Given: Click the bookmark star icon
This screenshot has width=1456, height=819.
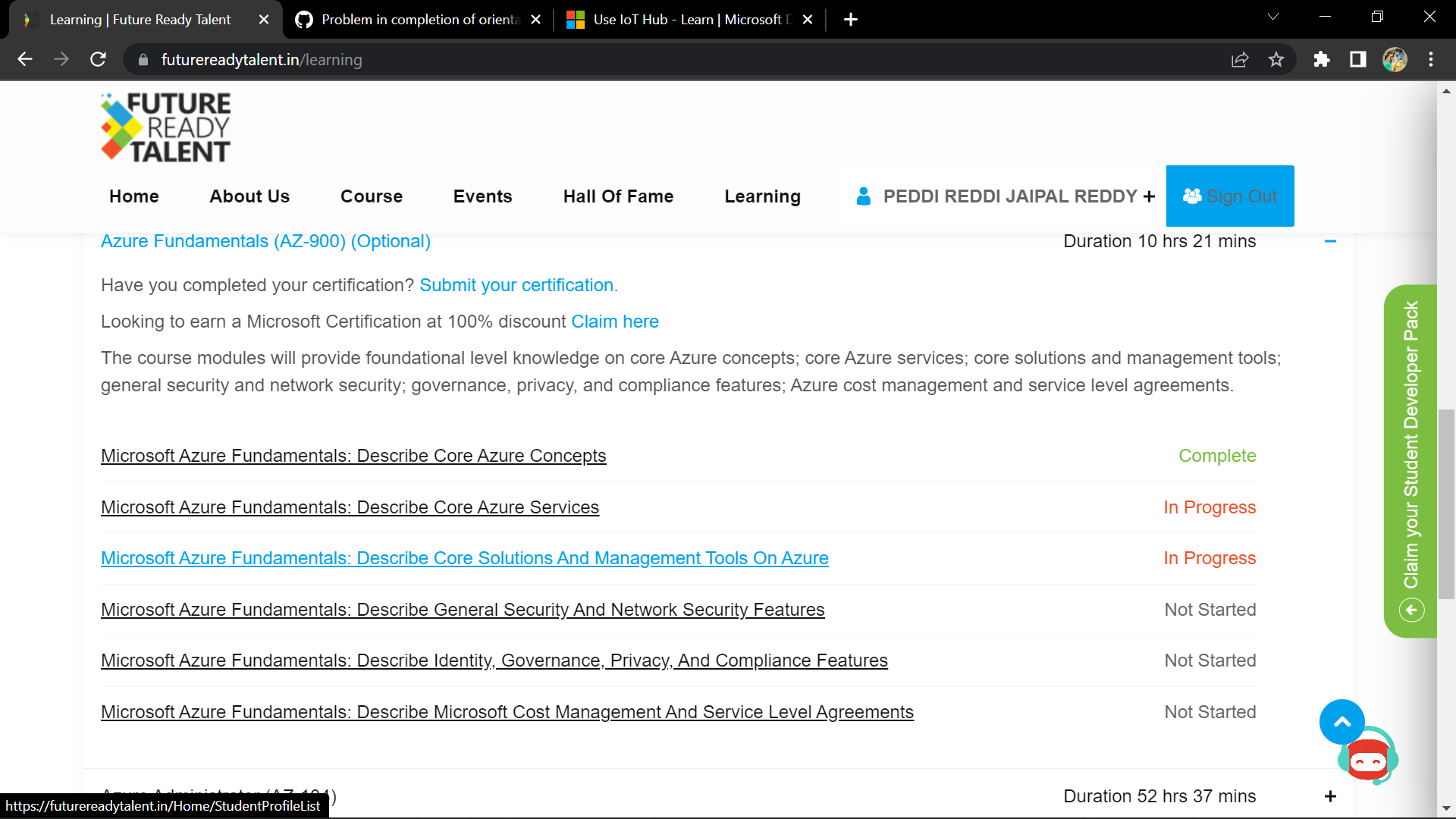Looking at the screenshot, I should pos(1276,60).
